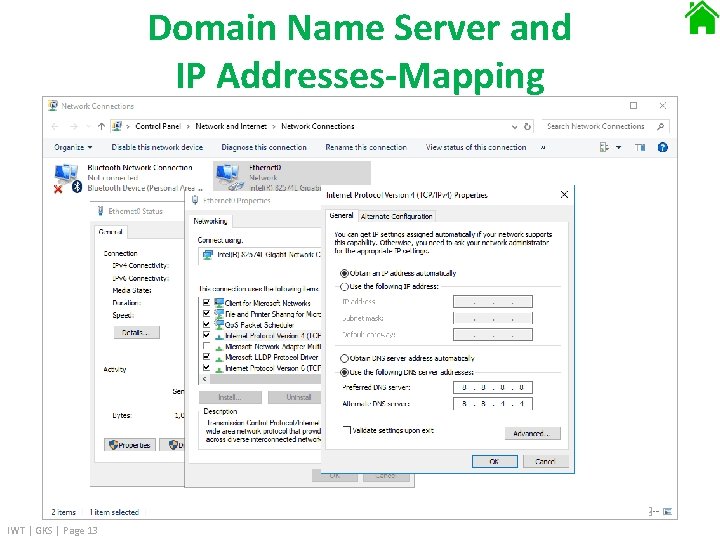Click the change view layout icon
This screenshot has height=540, width=720.
pyautogui.click(x=604, y=147)
